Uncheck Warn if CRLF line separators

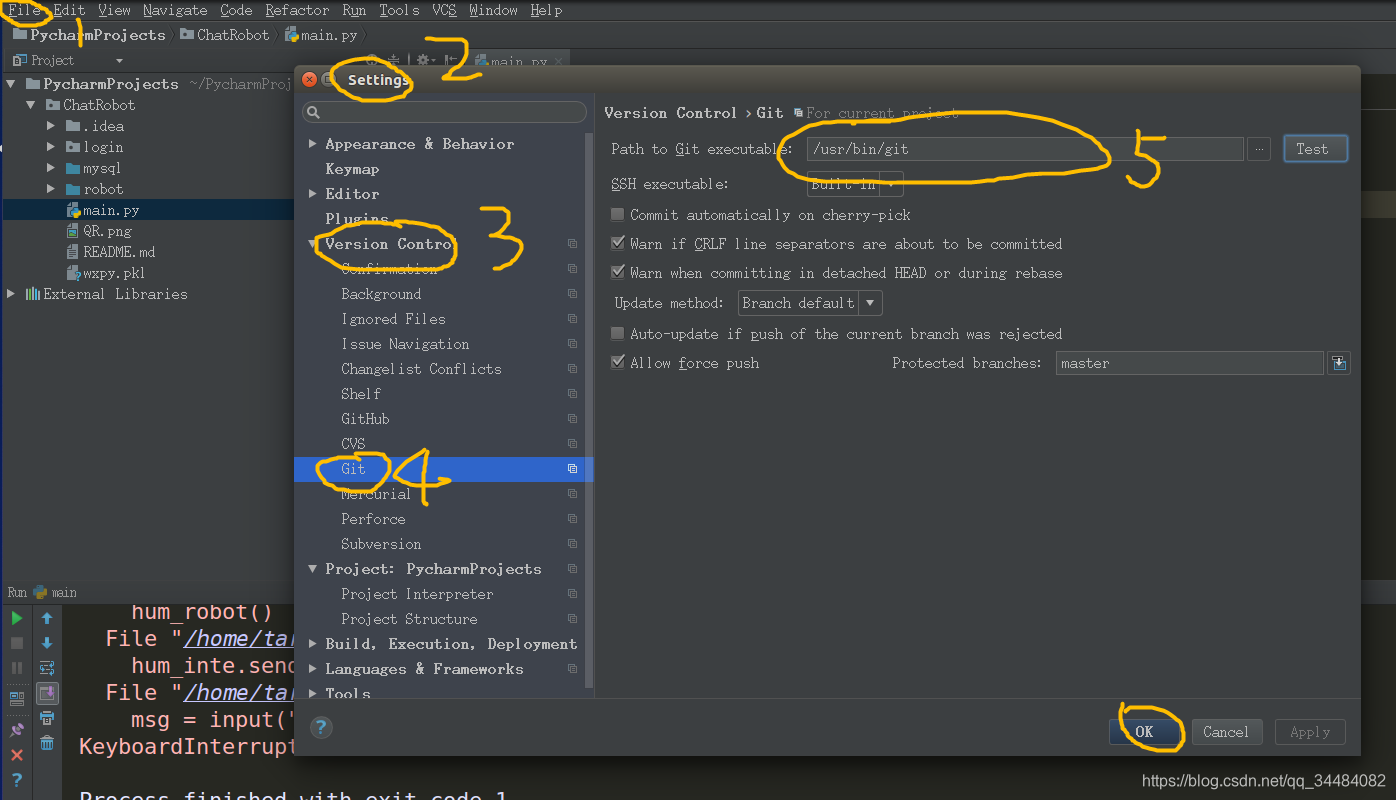click(618, 244)
